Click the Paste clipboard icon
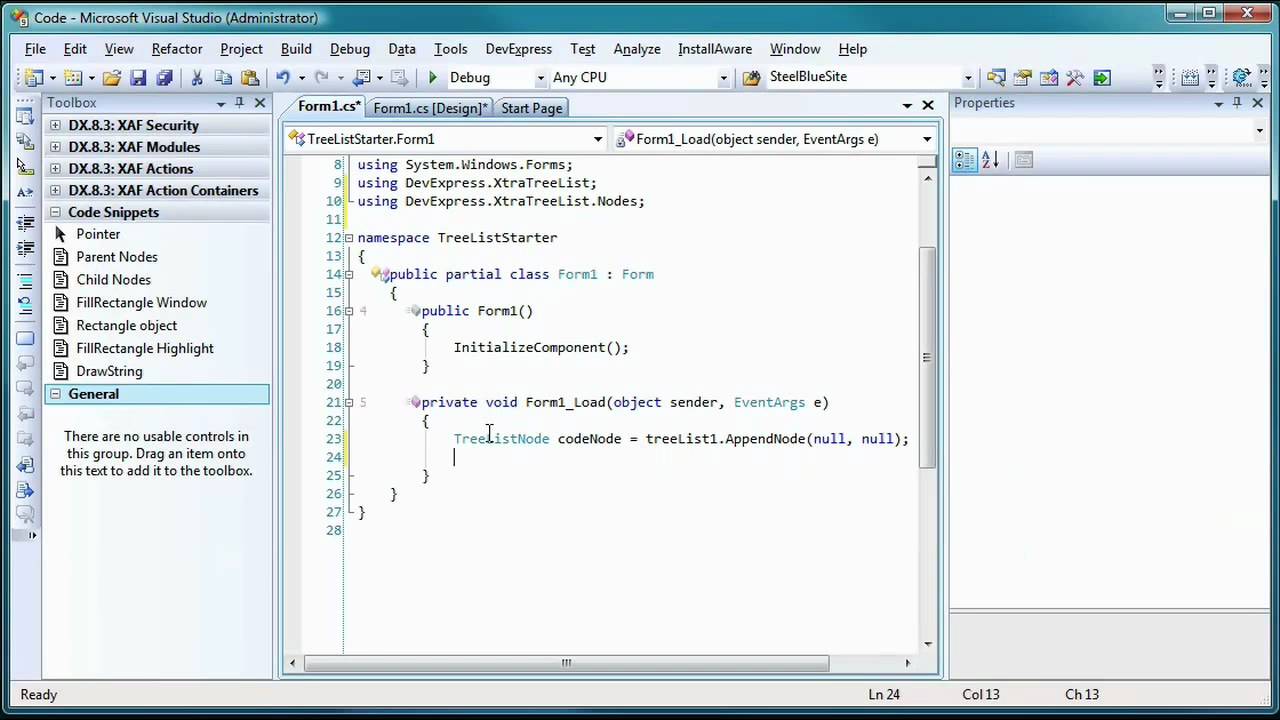Image resolution: width=1280 pixels, height=720 pixels. tap(250, 78)
